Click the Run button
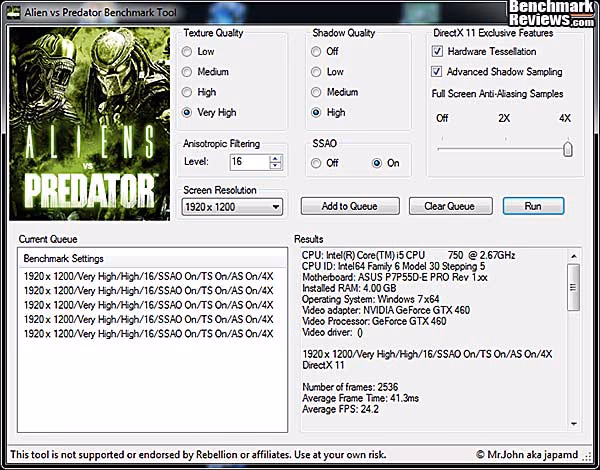 (x=533, y=206)
